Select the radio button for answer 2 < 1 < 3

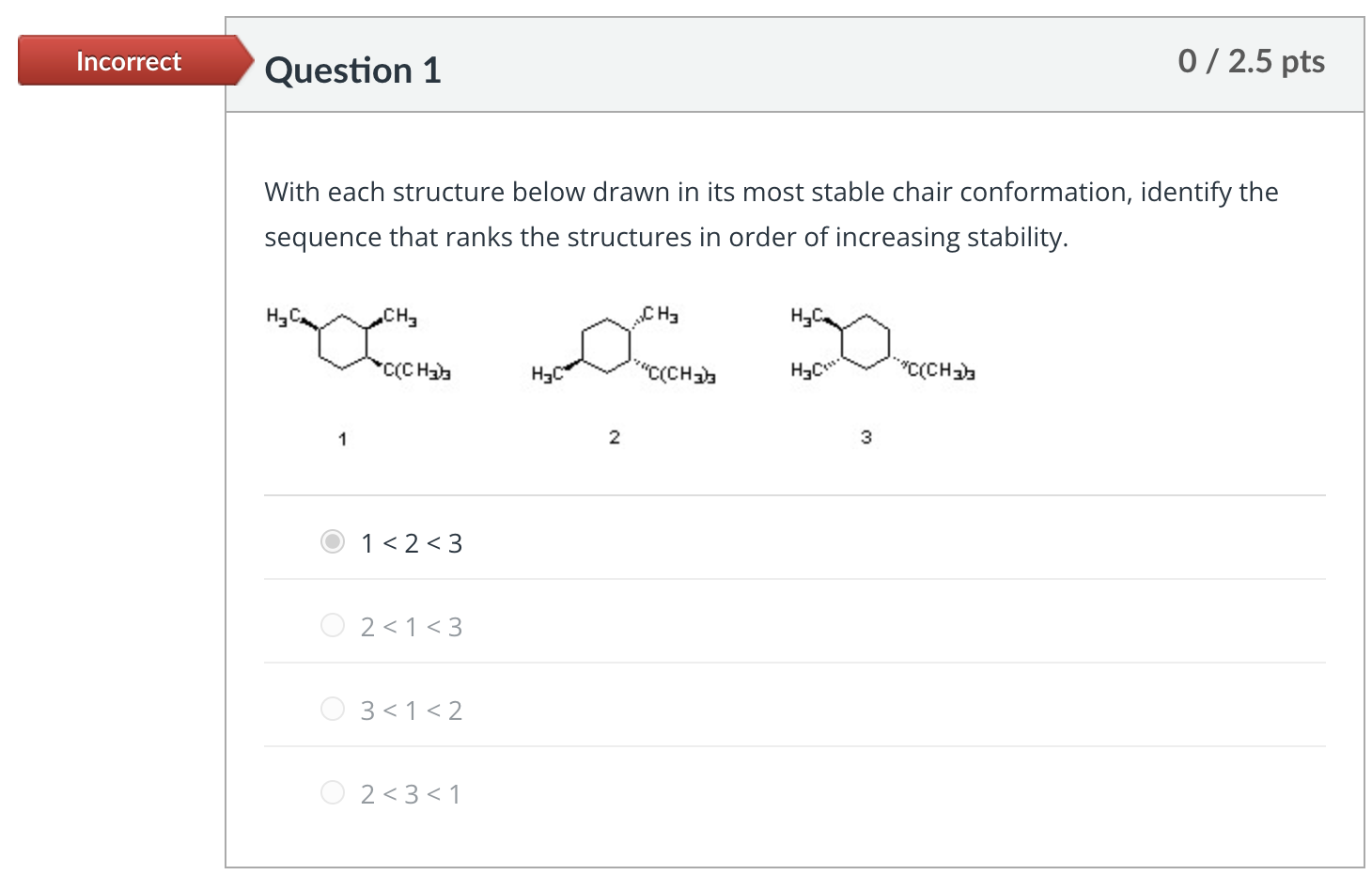coord(333,625)
